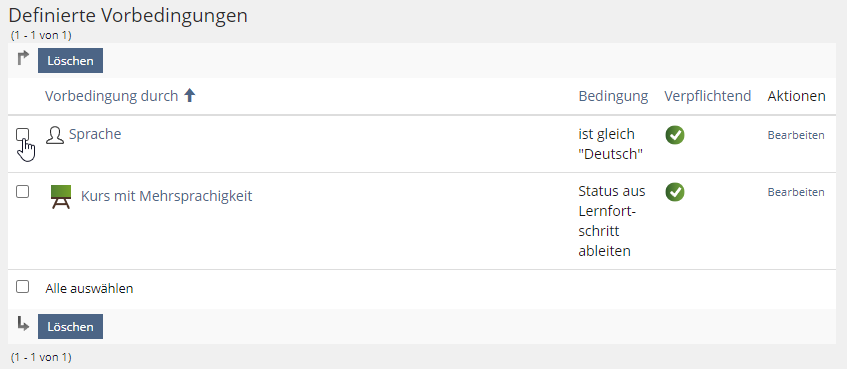847x369 pixels.
Task: Sort by Vorbedingung durch column header
Action: (111, 96)
